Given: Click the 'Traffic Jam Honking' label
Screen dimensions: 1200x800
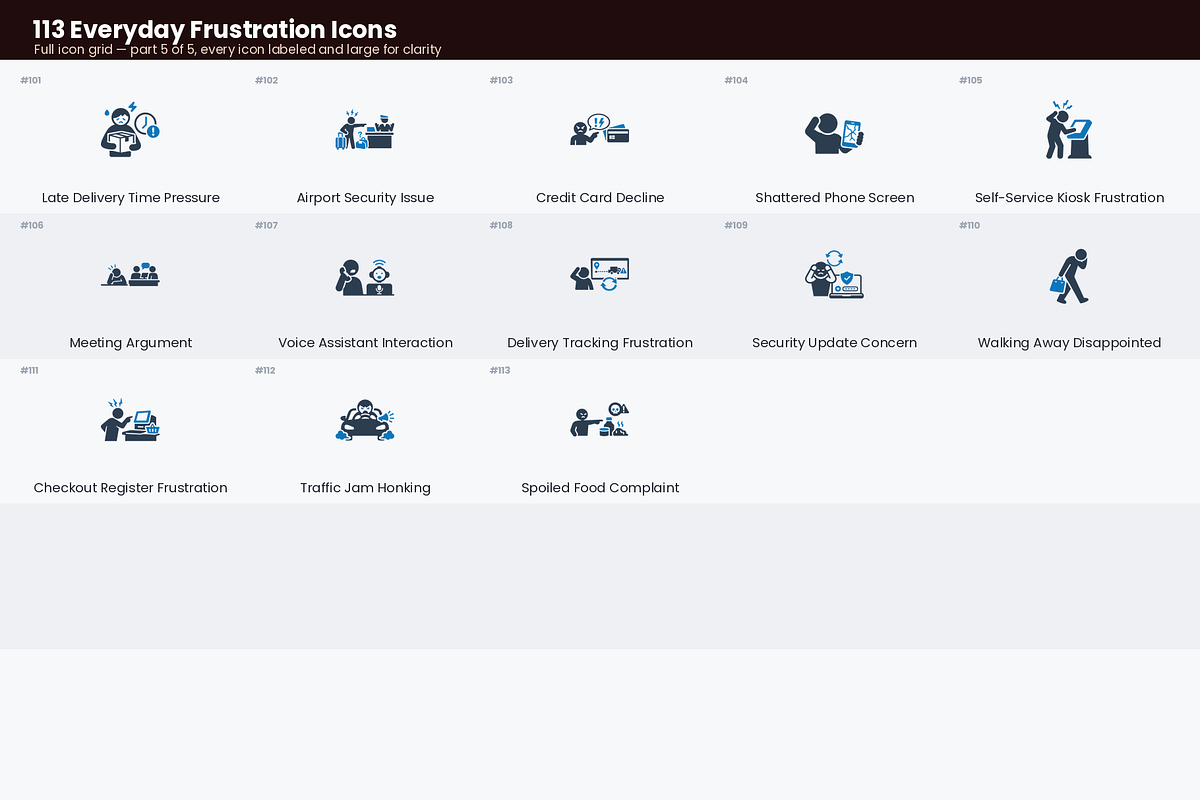Looking at the screenshot, I should pos(365,488).
